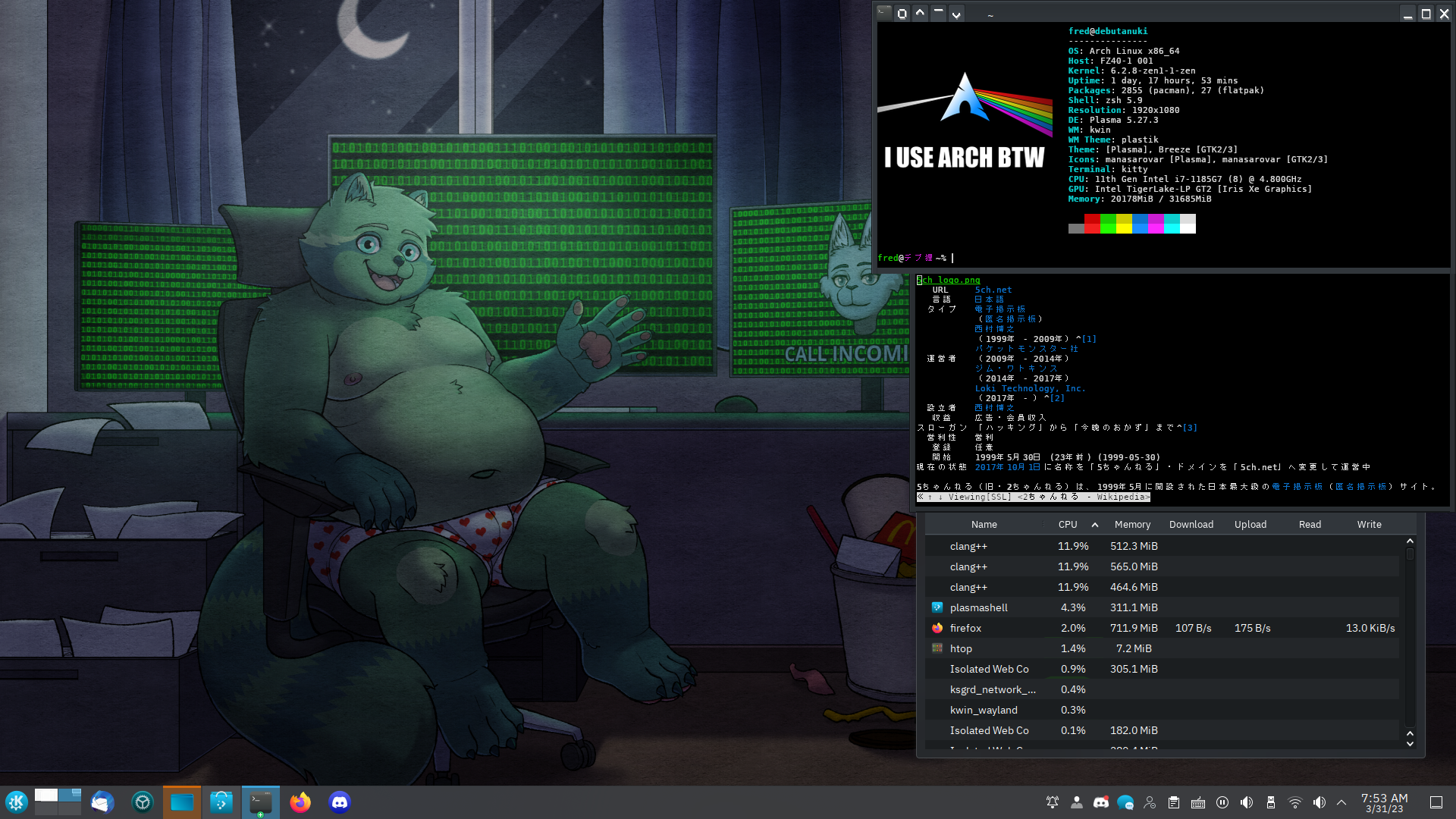Switch desktops using the pager widget

tap(58, 802)
